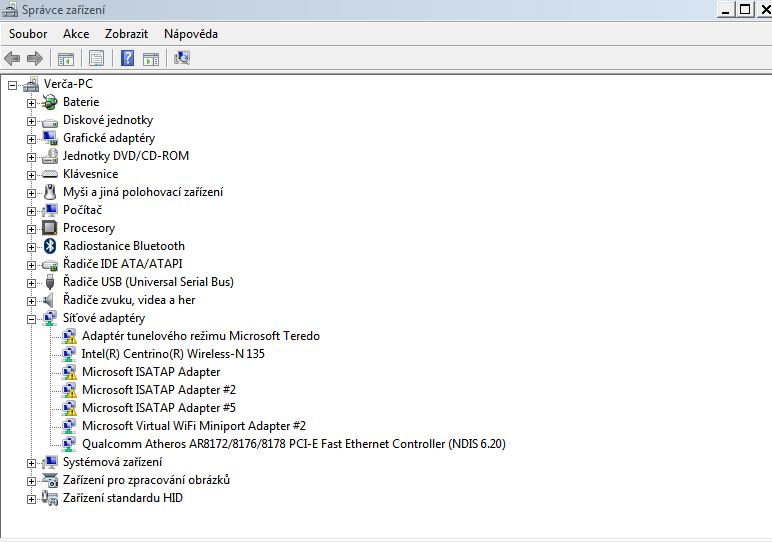772x542 pixels.
Task: Expand the Systémová zařízení node
Action: click(32, 463)
